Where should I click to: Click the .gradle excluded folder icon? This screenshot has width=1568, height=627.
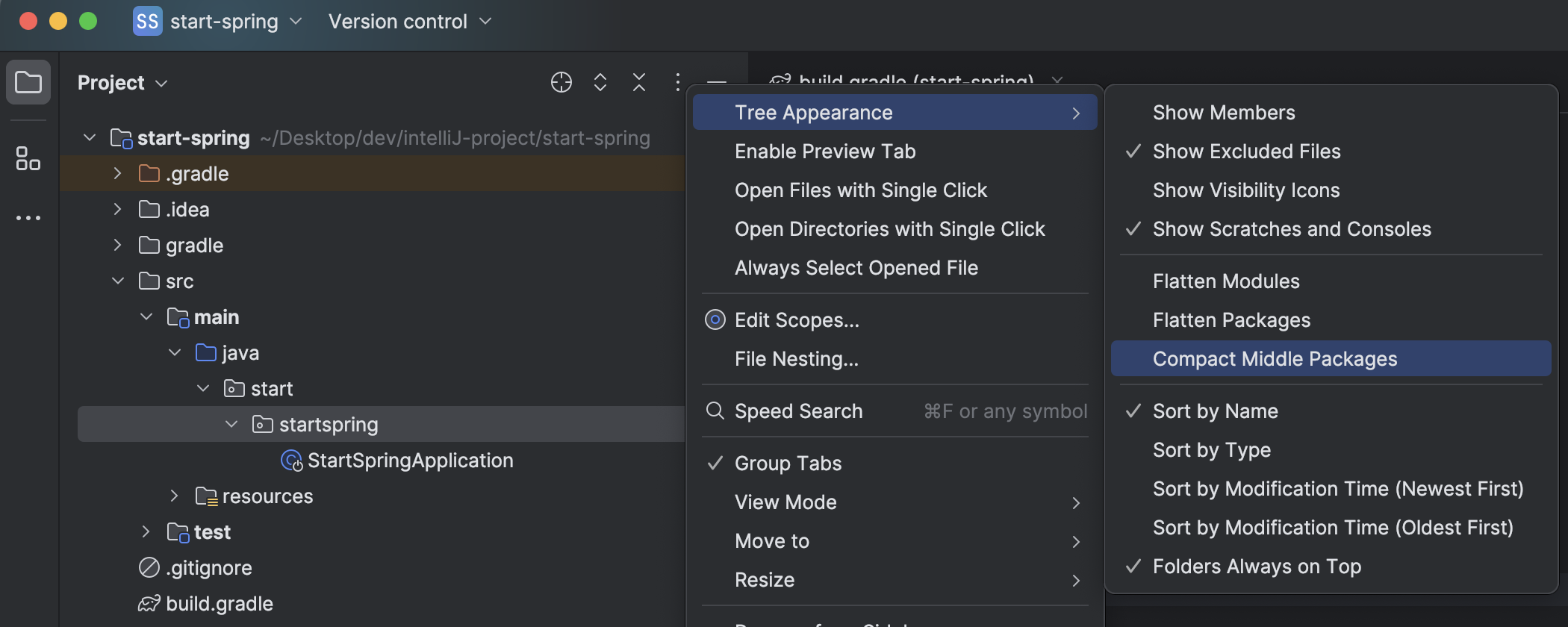point(149,173)
